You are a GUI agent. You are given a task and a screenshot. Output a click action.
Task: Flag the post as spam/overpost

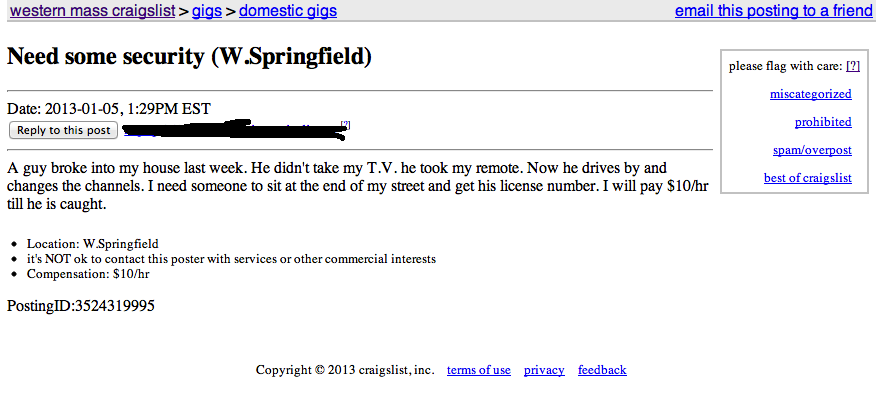click(x=812, y=150)
